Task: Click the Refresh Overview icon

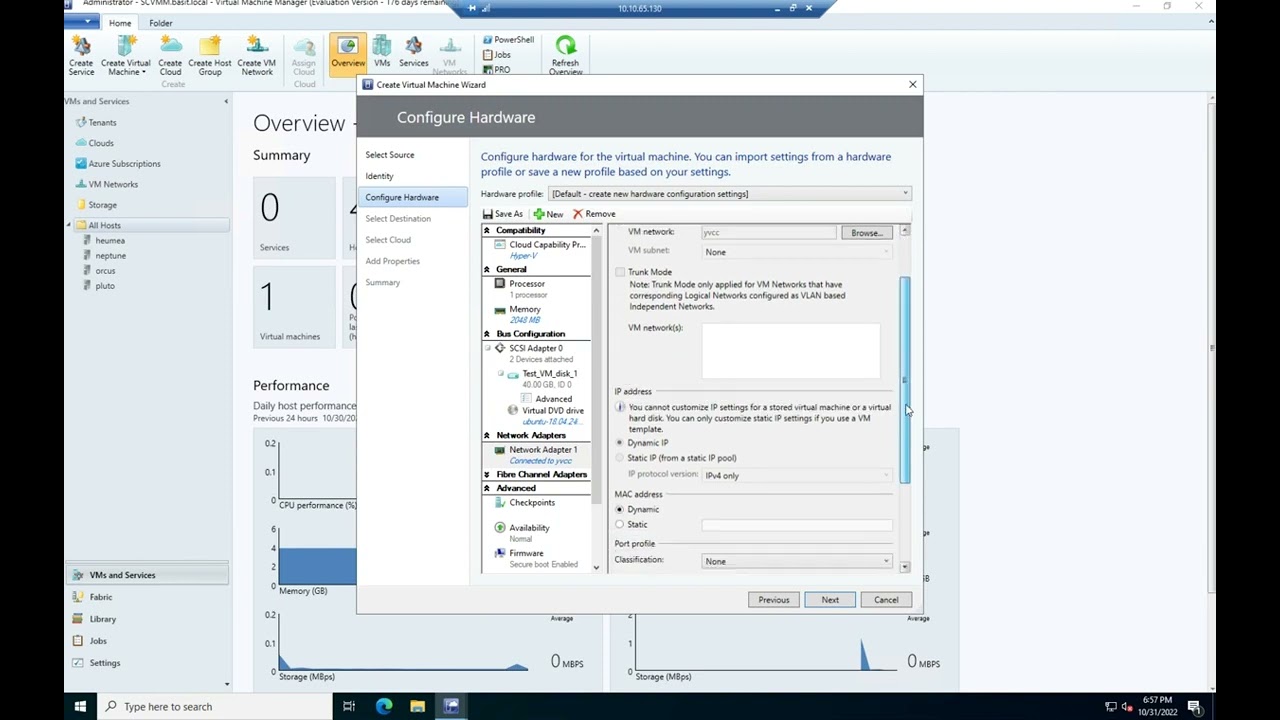Action: [565, 56]
